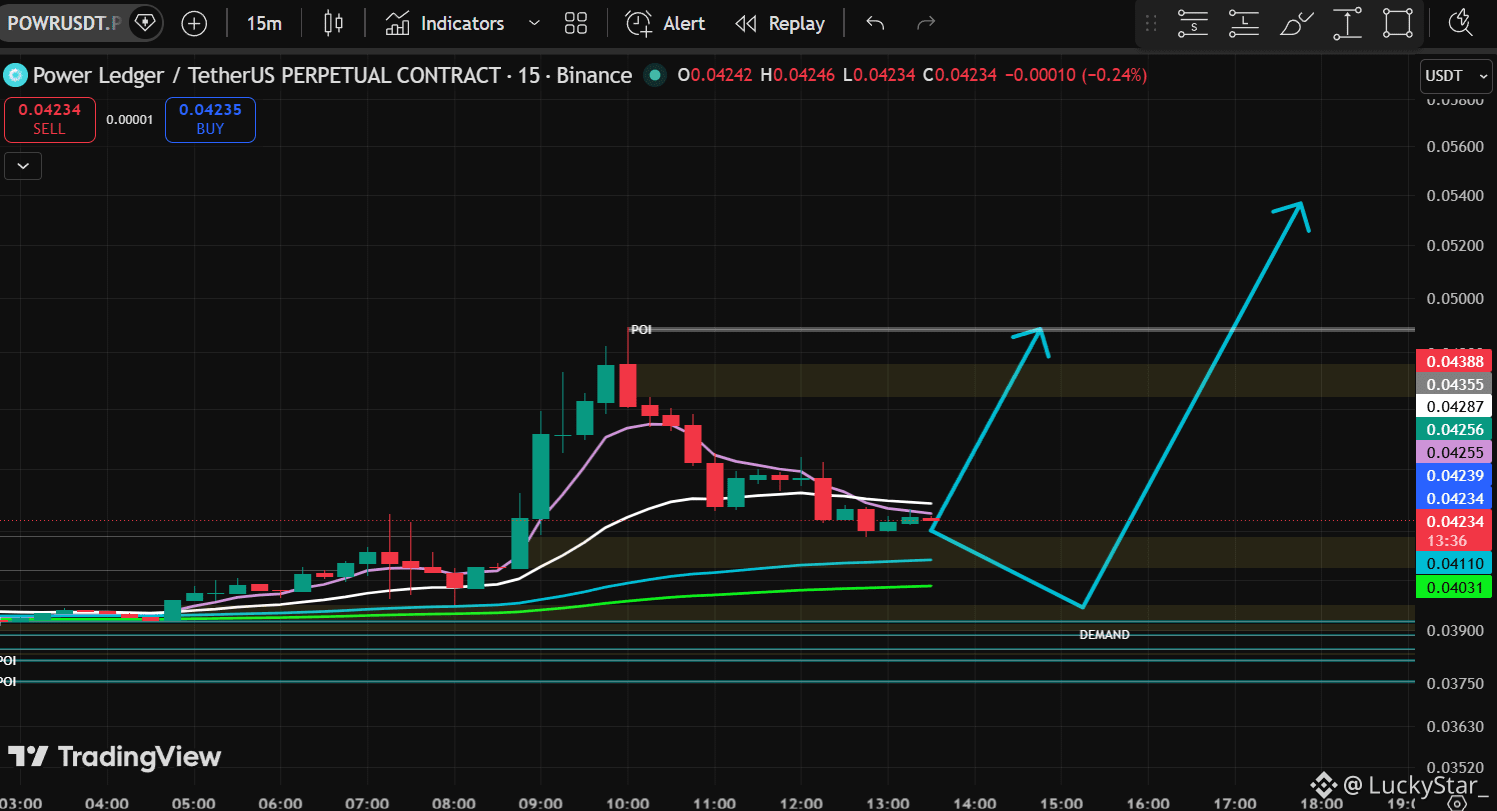Screen dimensions: 1497x811
Task: Select the Short Position tool
Action: (1192, 23)
